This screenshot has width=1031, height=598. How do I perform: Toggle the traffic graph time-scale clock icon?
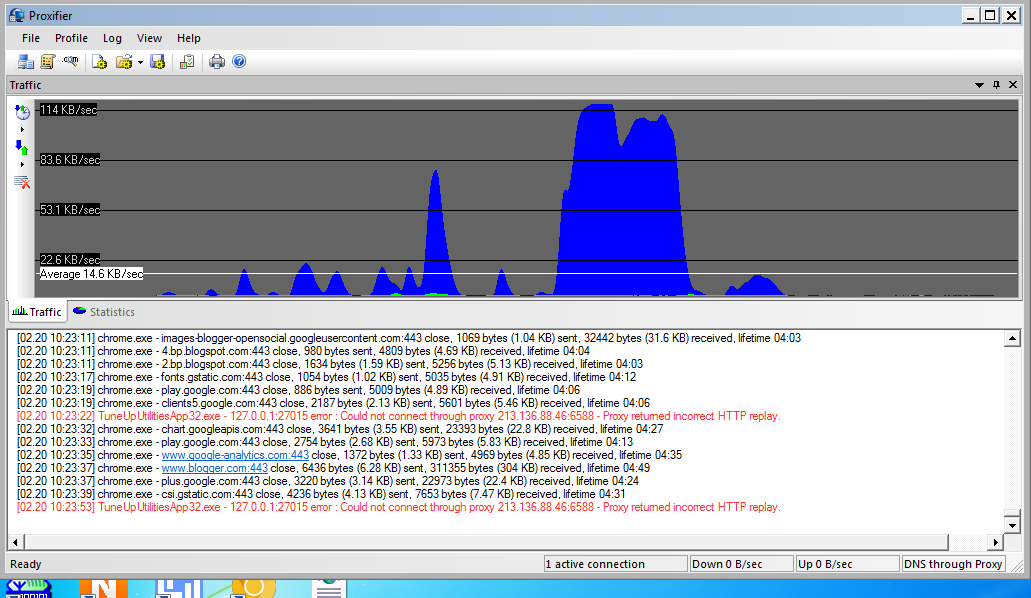(22, 113)
